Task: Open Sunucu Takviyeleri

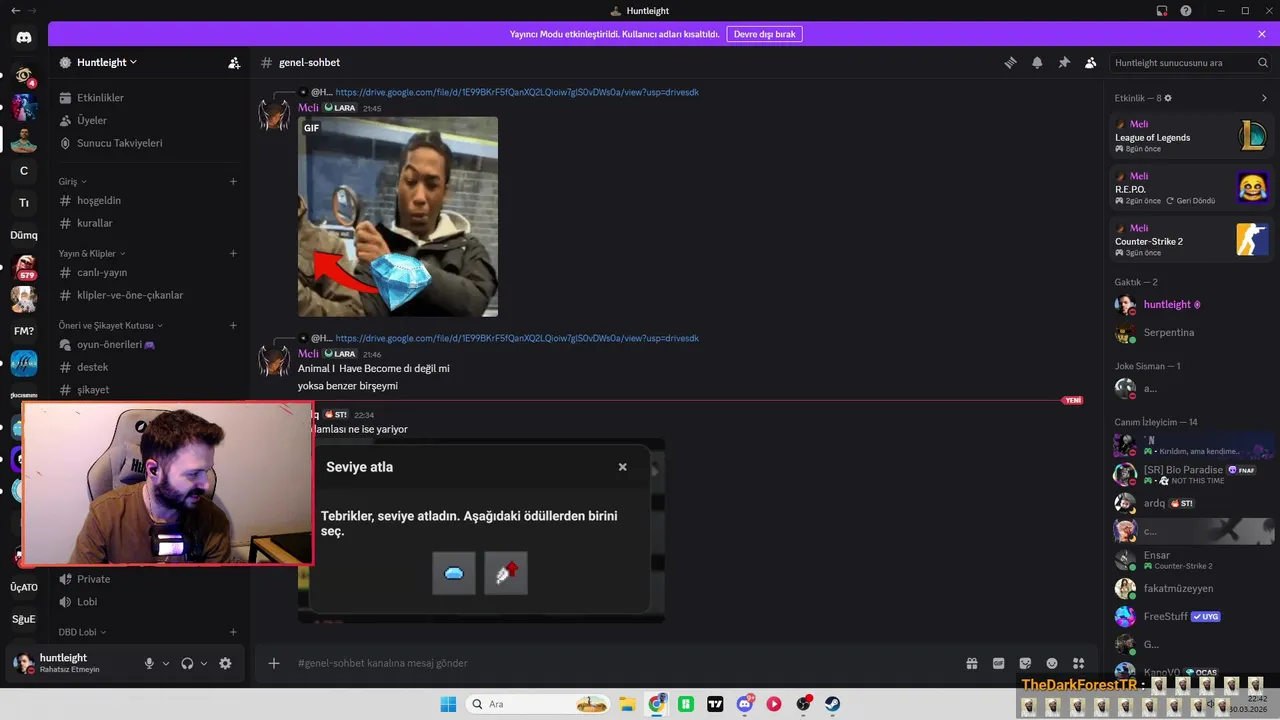Action: click(x=150, y=143)
